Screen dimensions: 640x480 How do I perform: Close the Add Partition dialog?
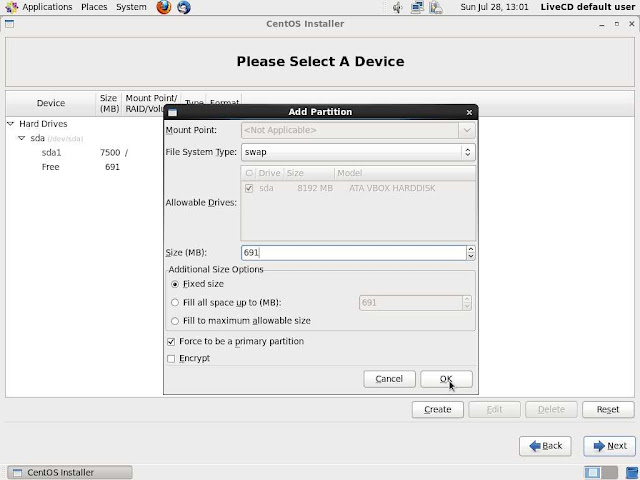(x=469, y=112)
